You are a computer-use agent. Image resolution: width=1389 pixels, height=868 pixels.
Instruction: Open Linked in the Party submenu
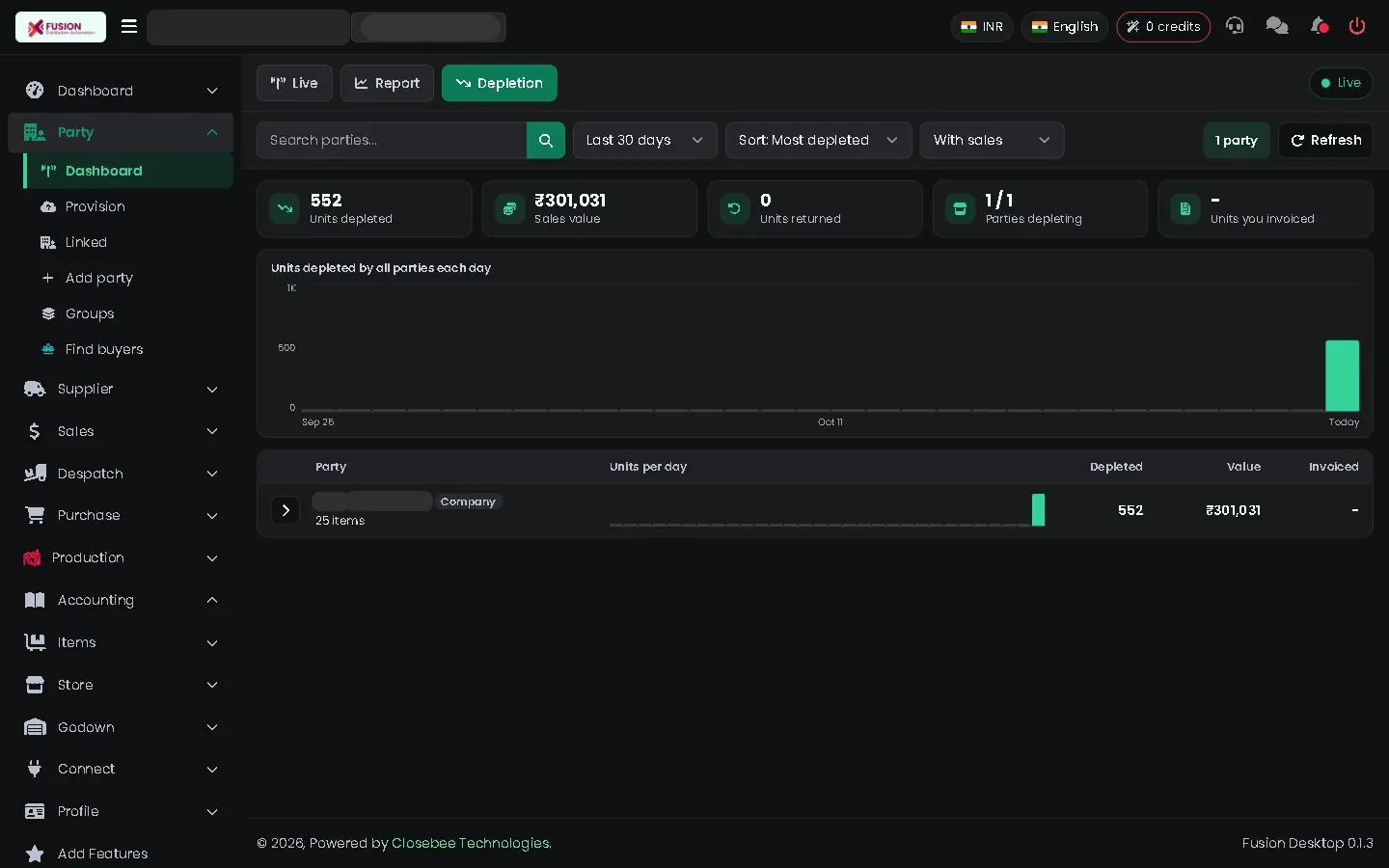point(128,242)
